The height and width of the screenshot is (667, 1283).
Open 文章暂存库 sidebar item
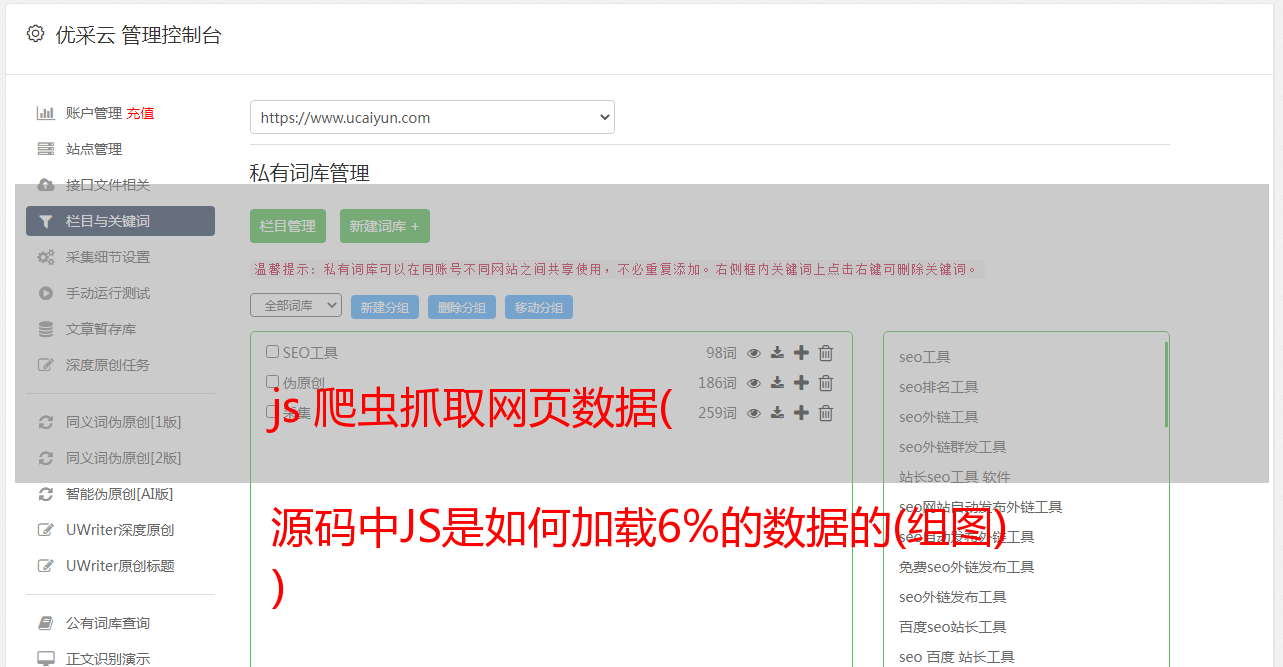pos(101,329)
